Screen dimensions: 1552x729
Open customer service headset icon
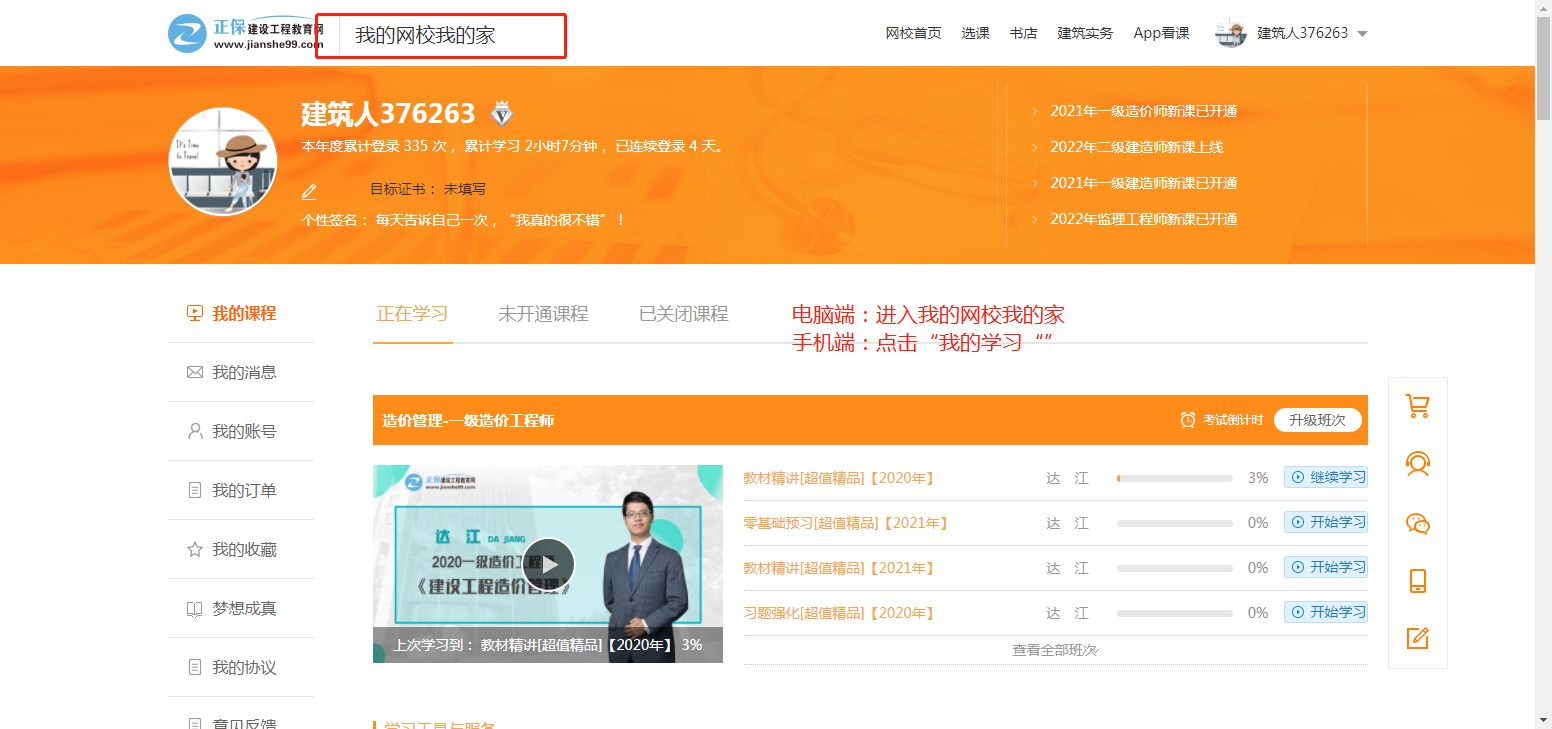pos(1417,464)
